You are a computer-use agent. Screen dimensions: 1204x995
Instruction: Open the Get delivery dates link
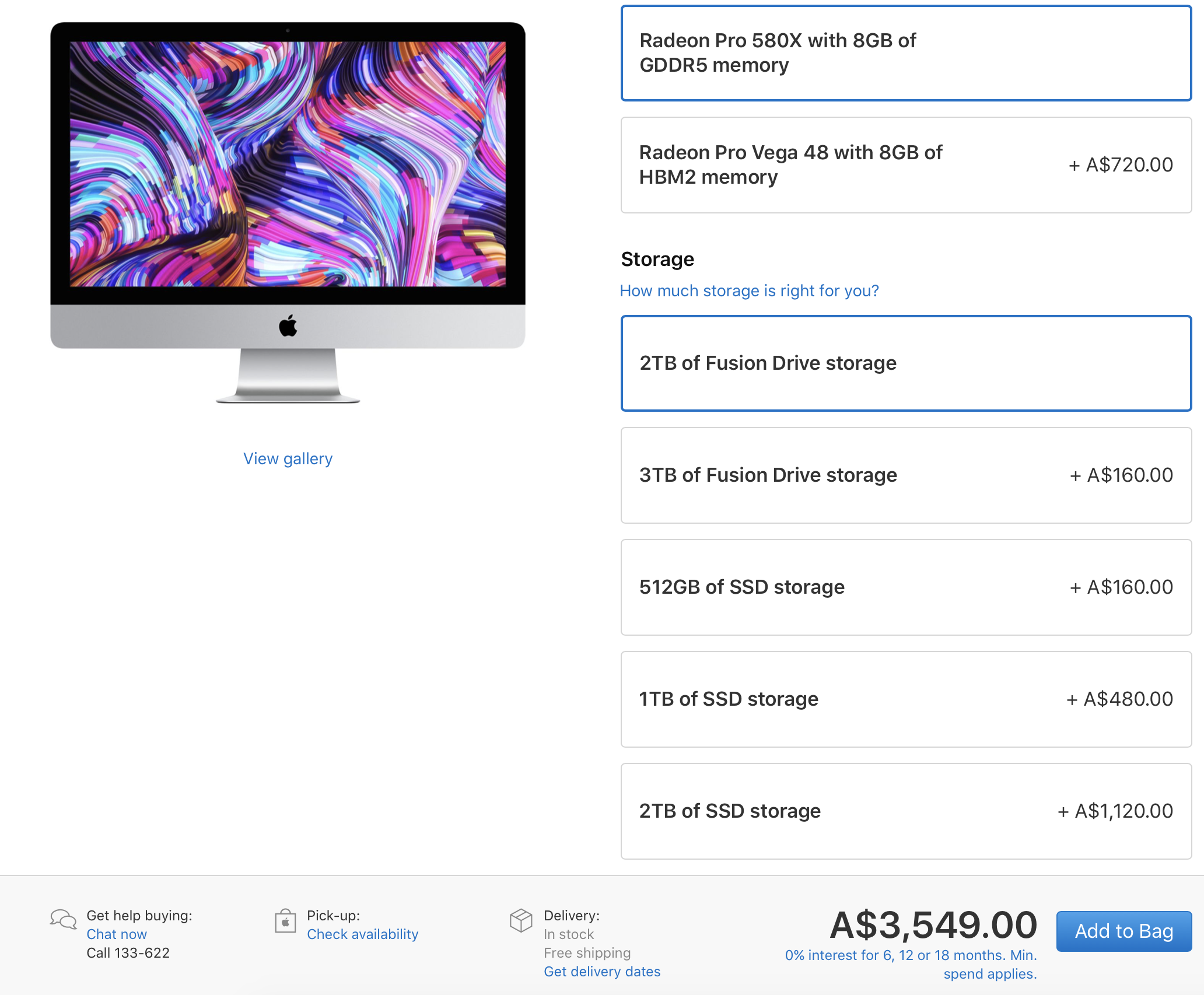(x=602, y=972)
